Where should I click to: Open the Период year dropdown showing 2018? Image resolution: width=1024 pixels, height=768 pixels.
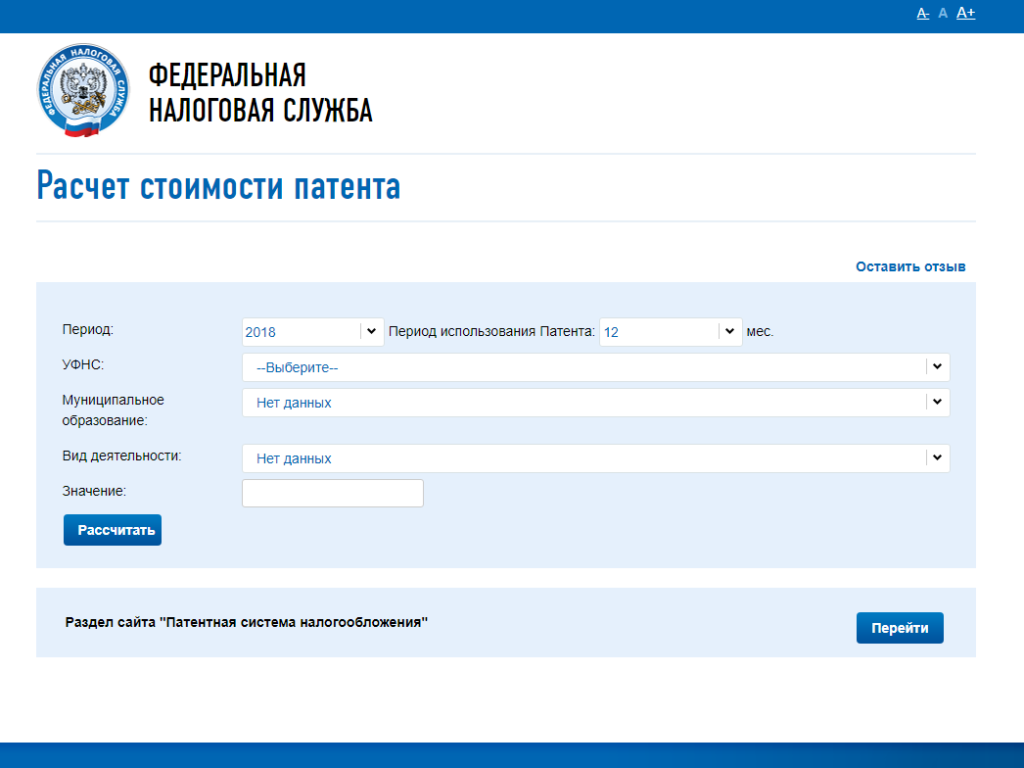[301, 332]
